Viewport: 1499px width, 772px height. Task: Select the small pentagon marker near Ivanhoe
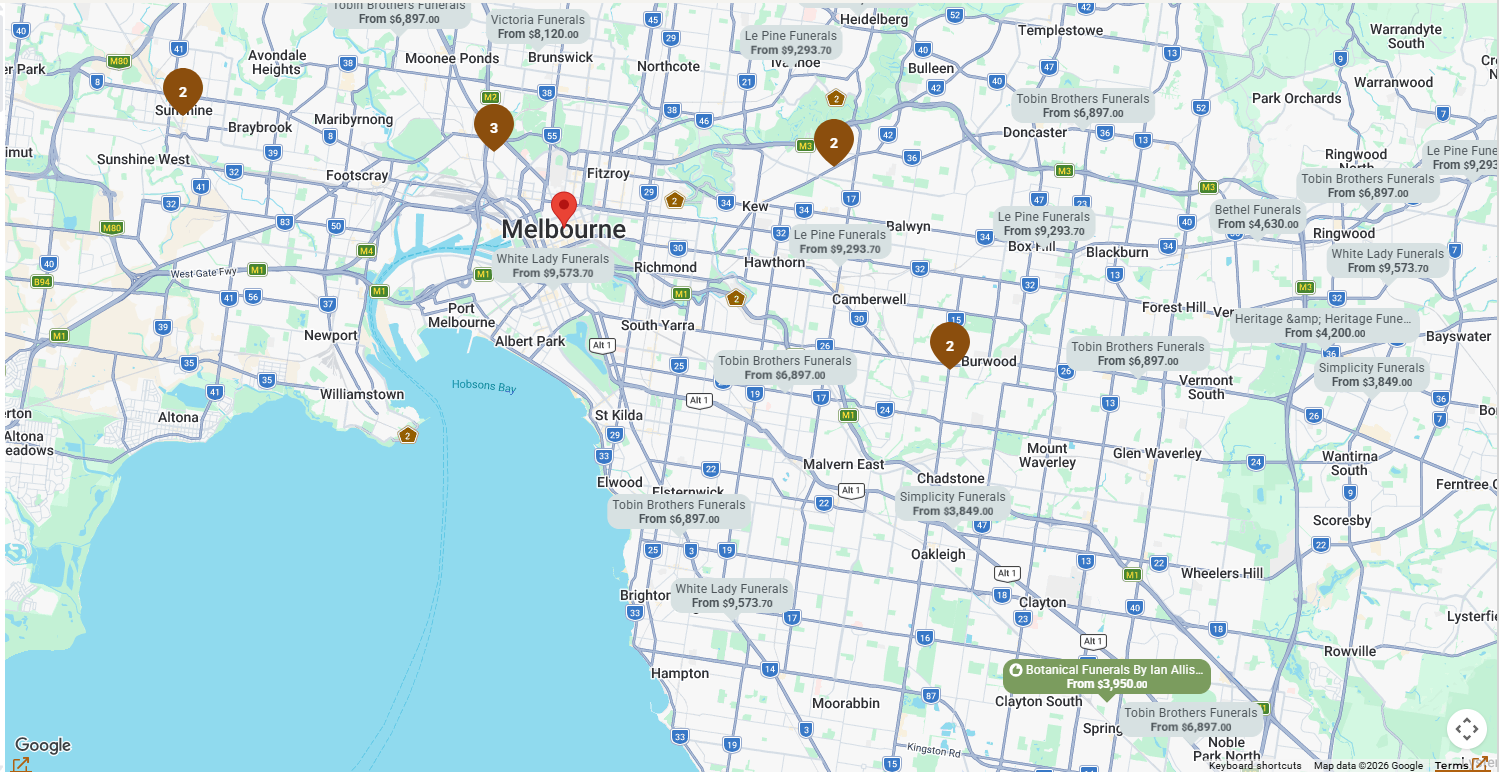836,98
